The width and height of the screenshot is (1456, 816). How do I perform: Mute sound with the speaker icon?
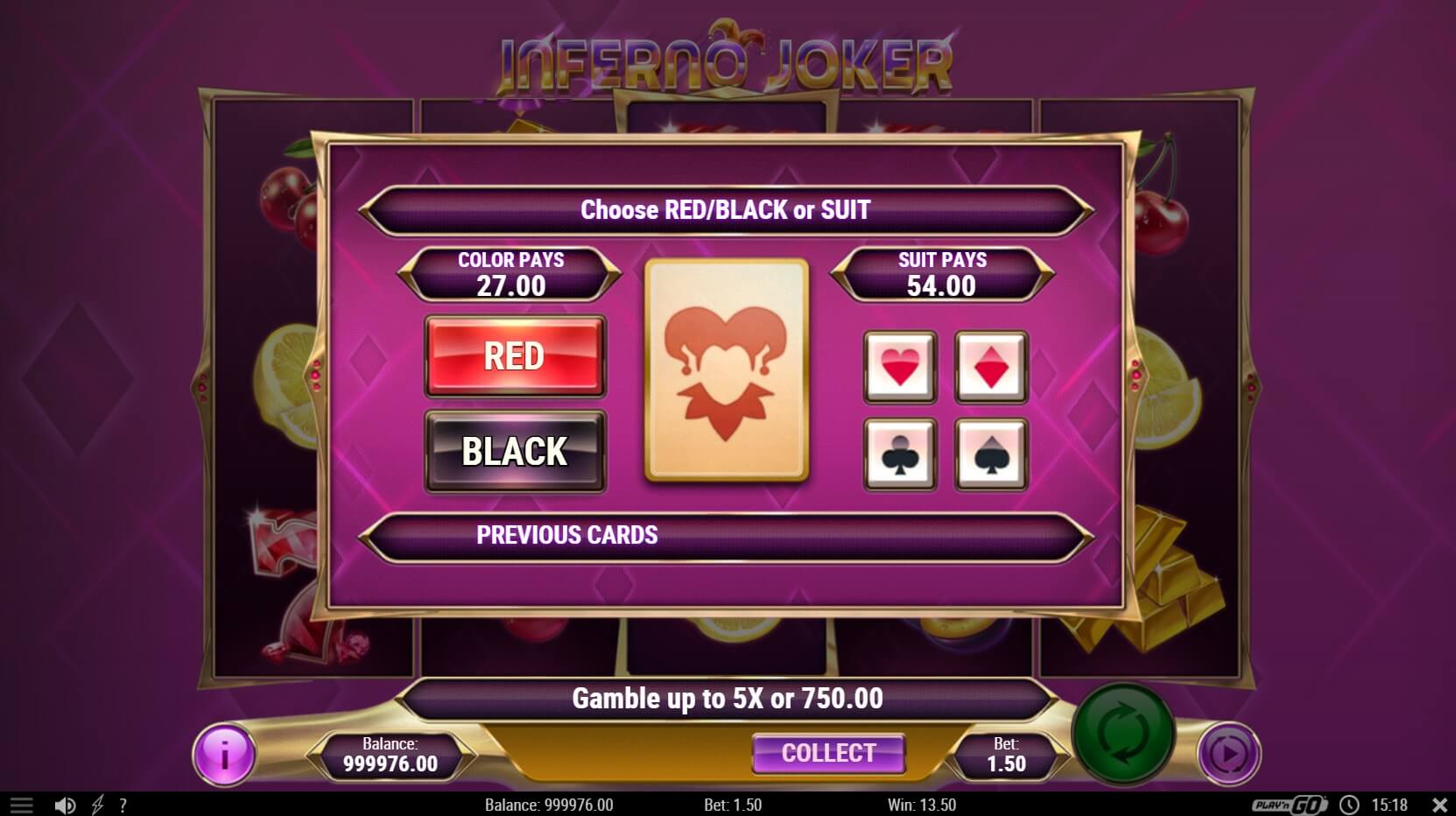pyautogui.click(x=65, y=805)
